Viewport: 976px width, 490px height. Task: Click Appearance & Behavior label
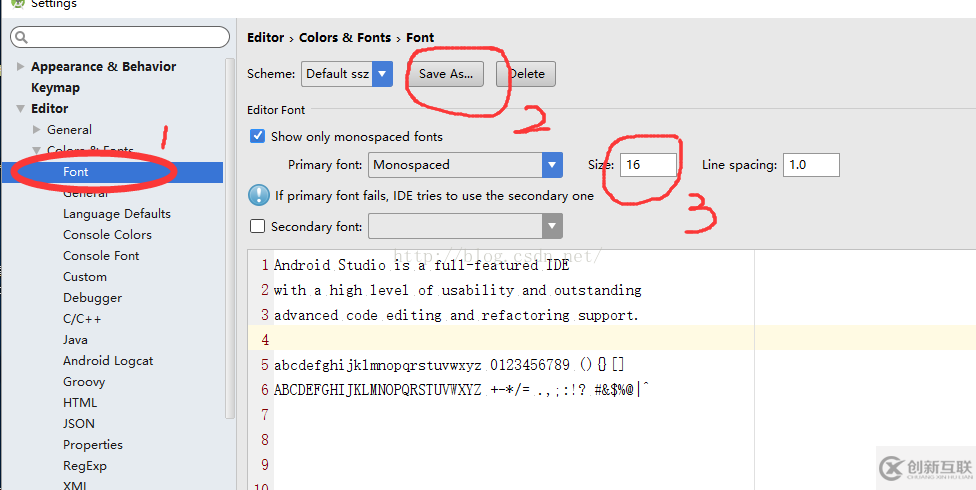coord(103,66)
